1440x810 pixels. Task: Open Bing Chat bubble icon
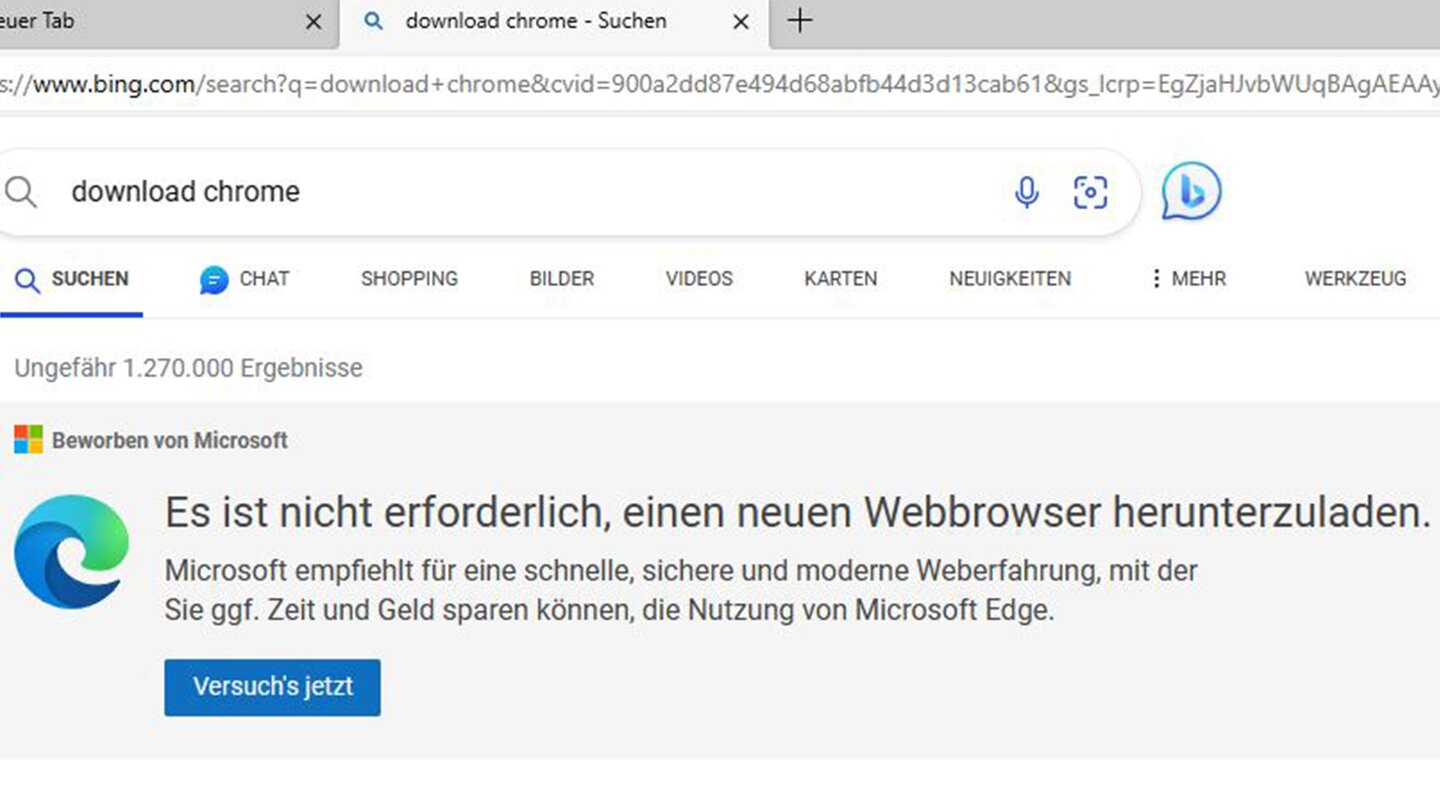1191,191
